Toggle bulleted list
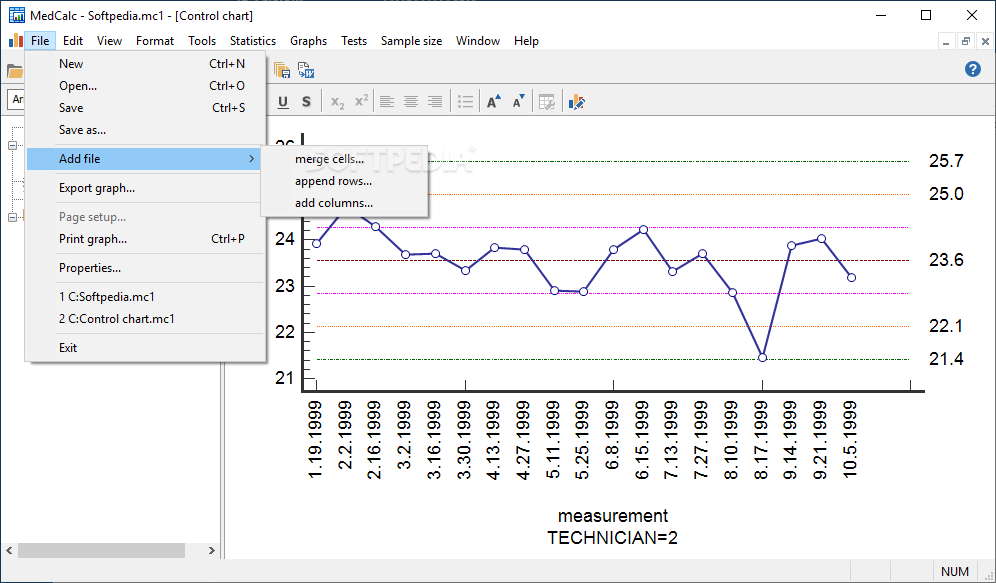996x583 pixels. pyautogui.click(x=466, y=102)
